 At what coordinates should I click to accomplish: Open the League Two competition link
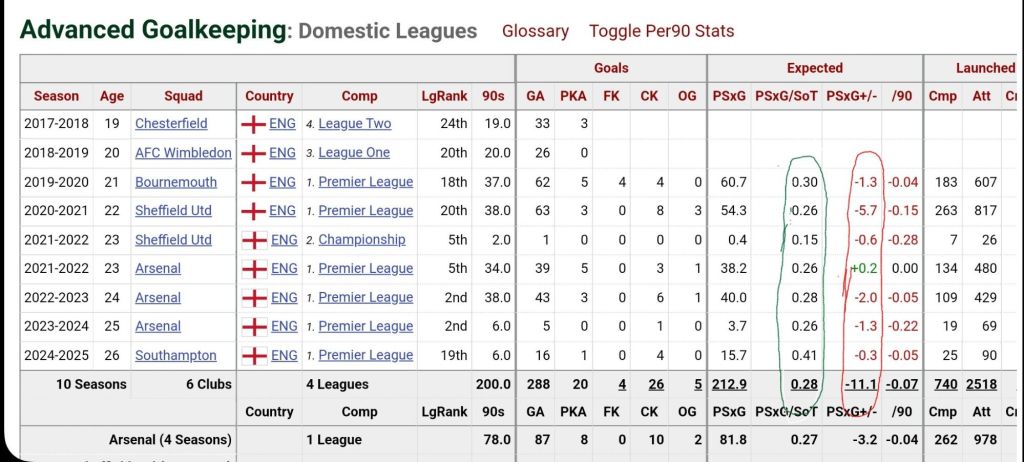coord(354,124)
